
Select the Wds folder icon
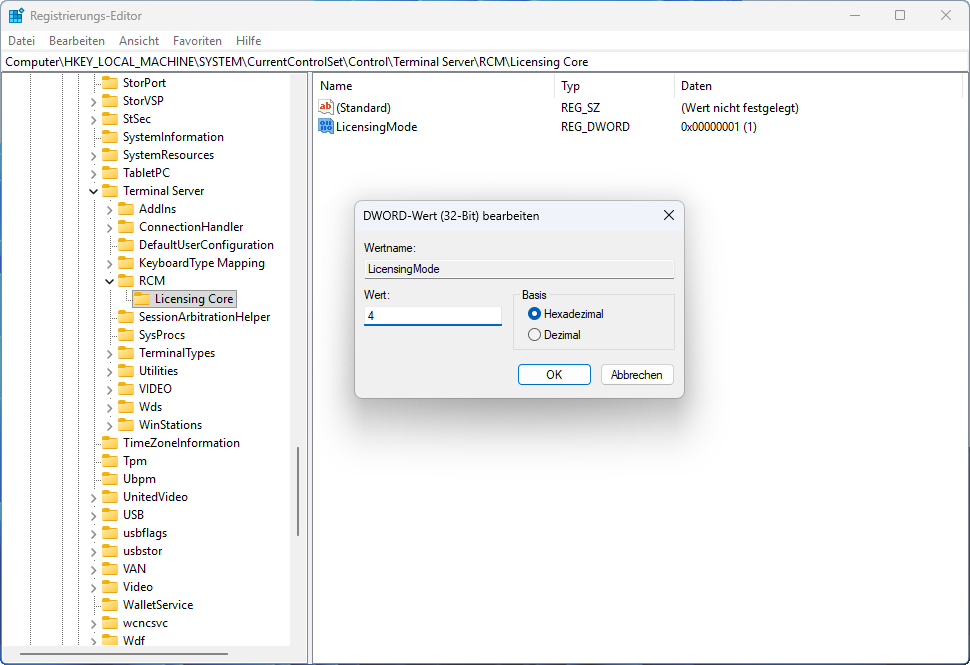(126, 406)
